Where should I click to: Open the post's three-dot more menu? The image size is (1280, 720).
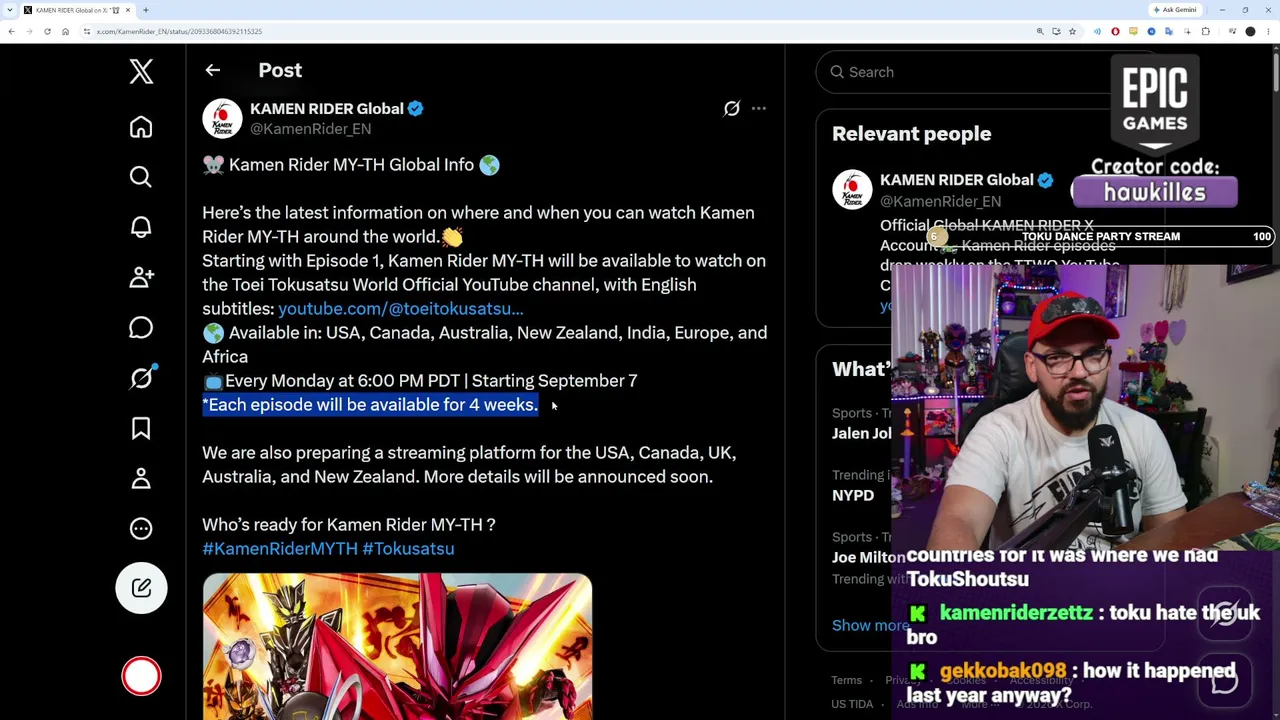pos(759,109)
